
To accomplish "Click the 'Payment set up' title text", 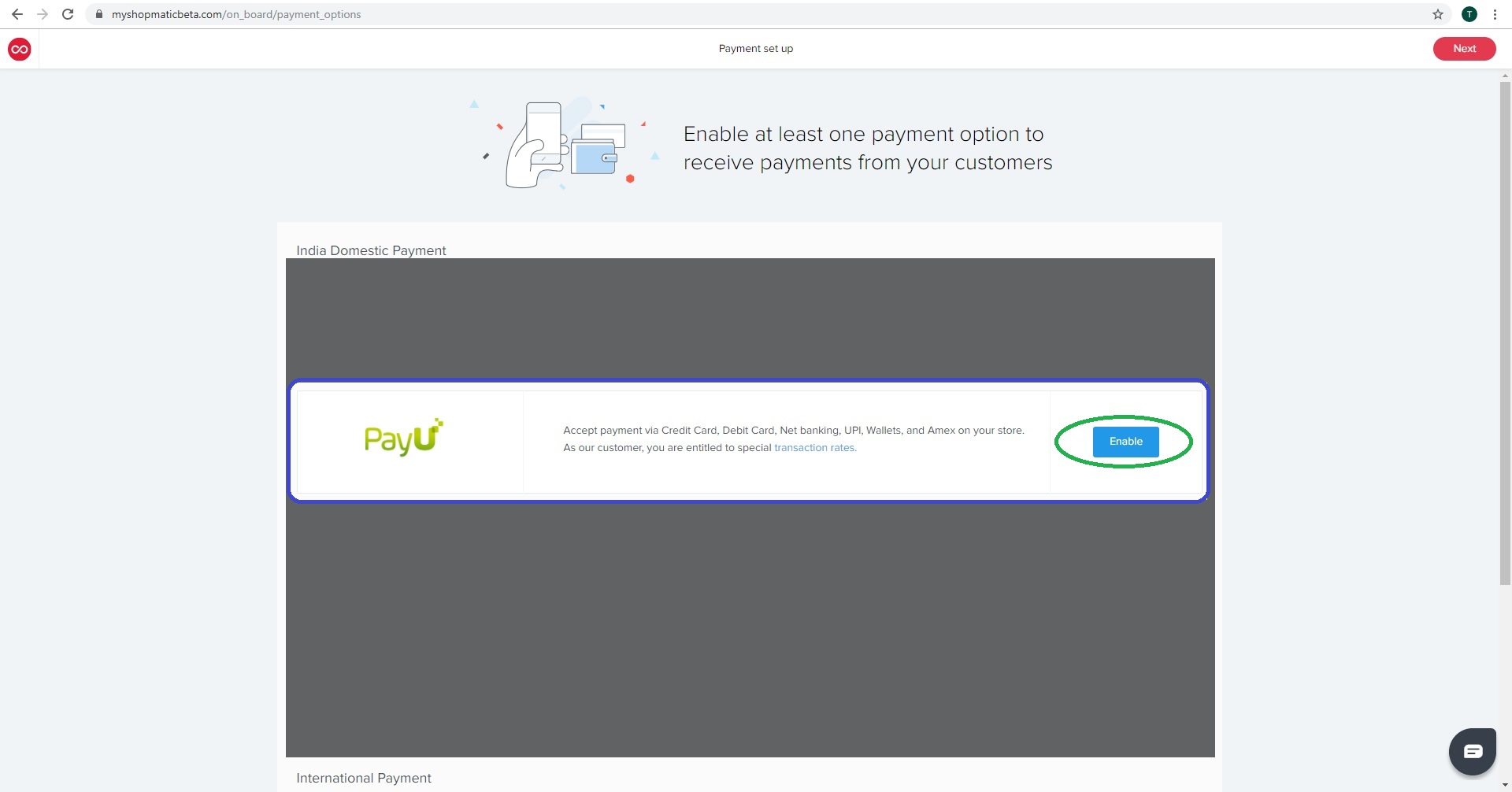I will pos(756,49).
